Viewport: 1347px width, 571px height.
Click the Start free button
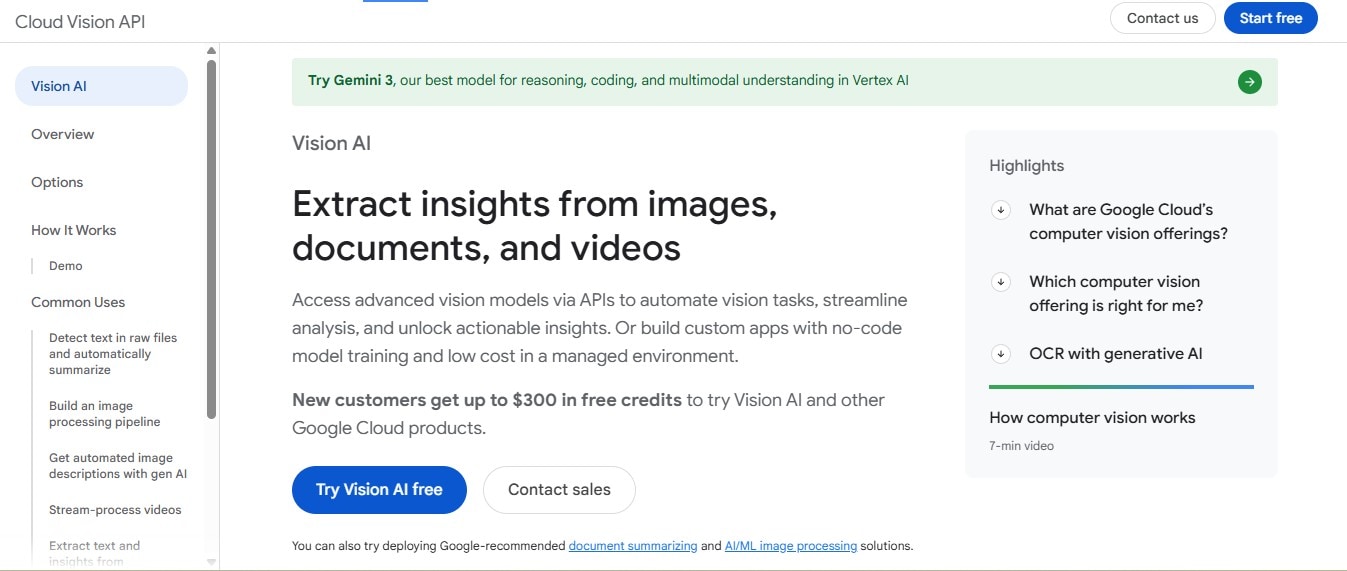pos(1270,18)
